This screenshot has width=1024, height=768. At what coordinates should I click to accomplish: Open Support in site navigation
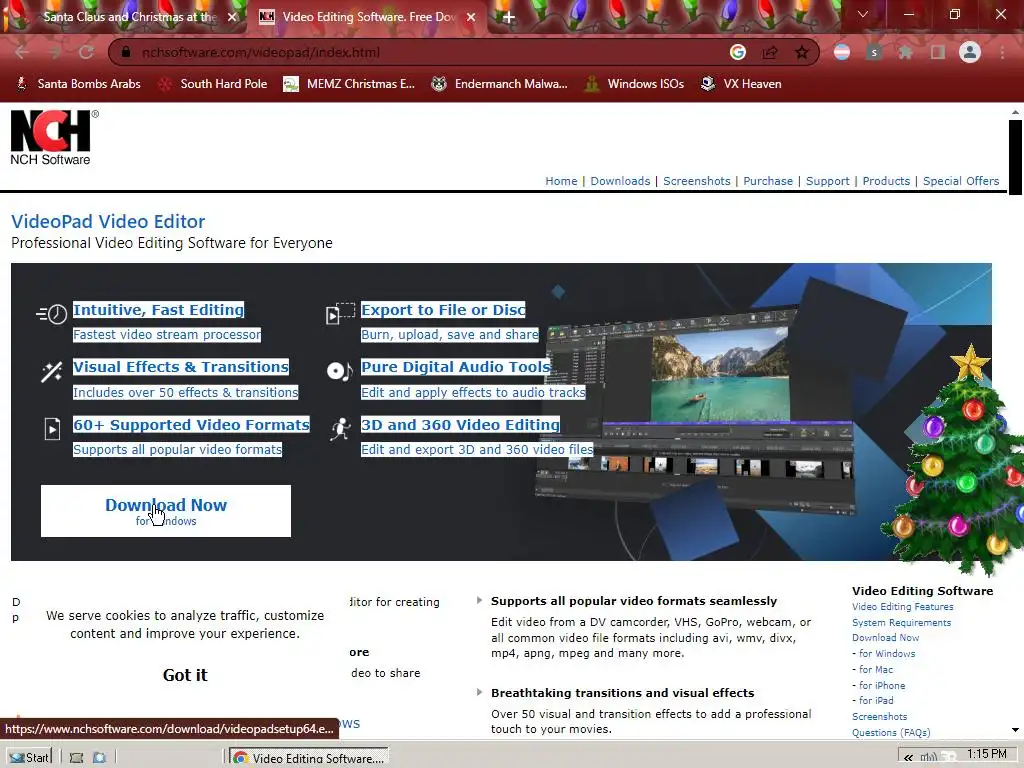point(827,181)
